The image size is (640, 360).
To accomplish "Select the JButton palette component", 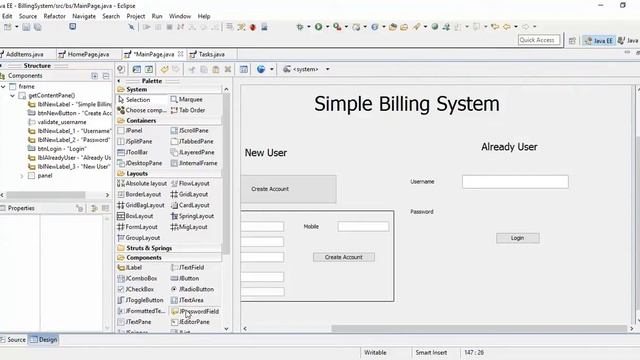I will pos(185,278).
